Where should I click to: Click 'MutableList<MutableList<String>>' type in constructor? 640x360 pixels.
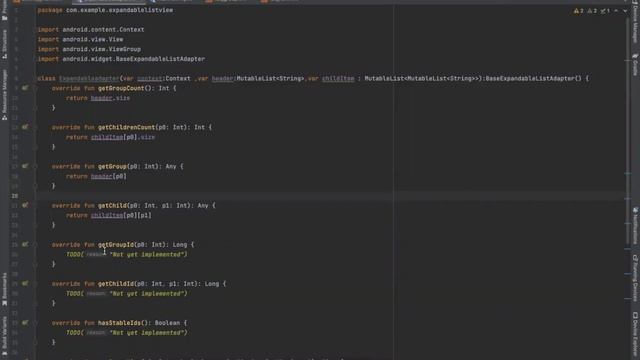422,78
